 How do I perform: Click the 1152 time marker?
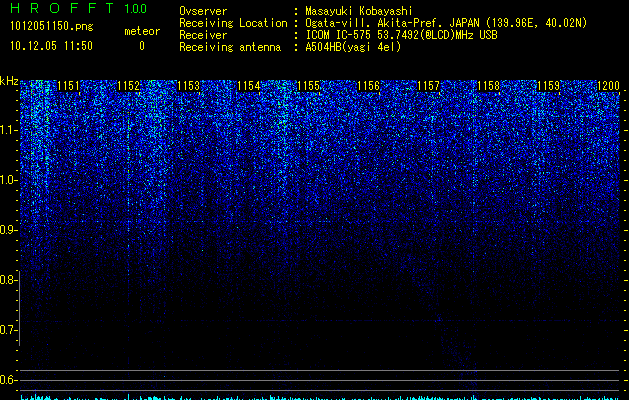pos(129,85)
